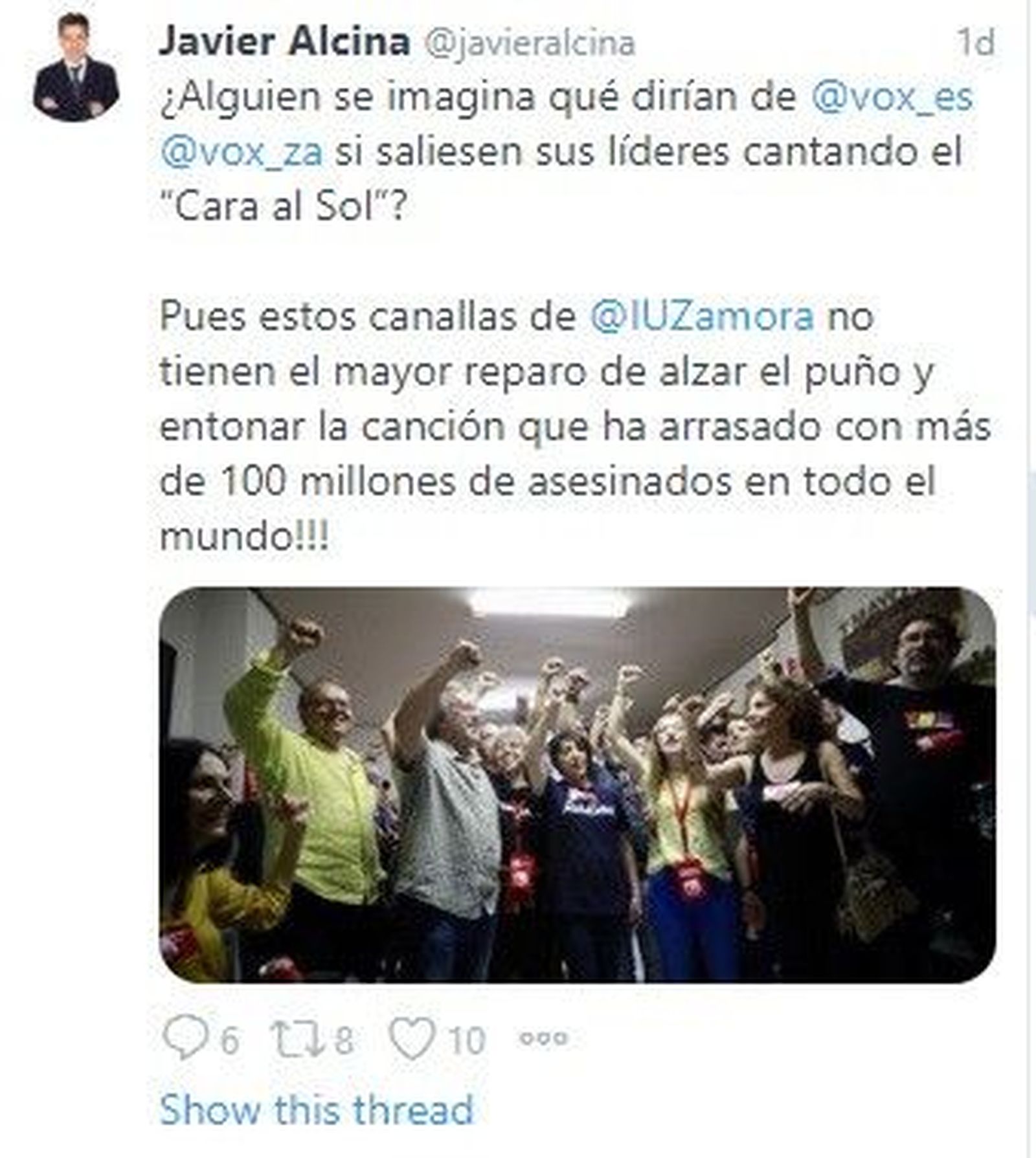Click the paragraph starting "Pues estos canallas"
The height and width of the screenshot is (1158, 1036).
pos(576,427)
